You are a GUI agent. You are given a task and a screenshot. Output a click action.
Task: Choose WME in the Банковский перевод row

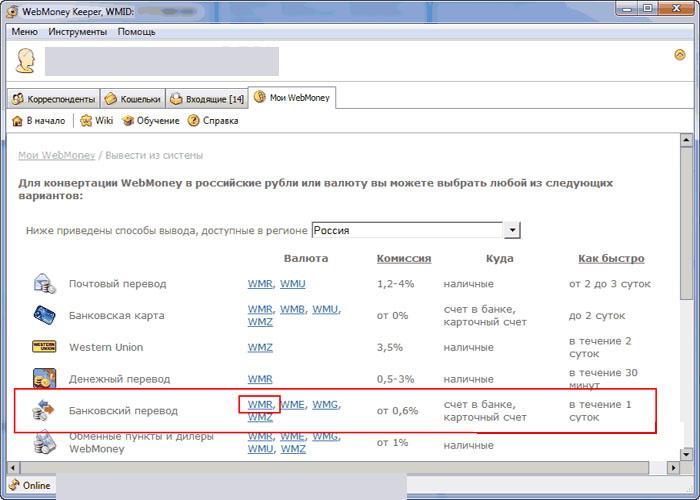292,404
